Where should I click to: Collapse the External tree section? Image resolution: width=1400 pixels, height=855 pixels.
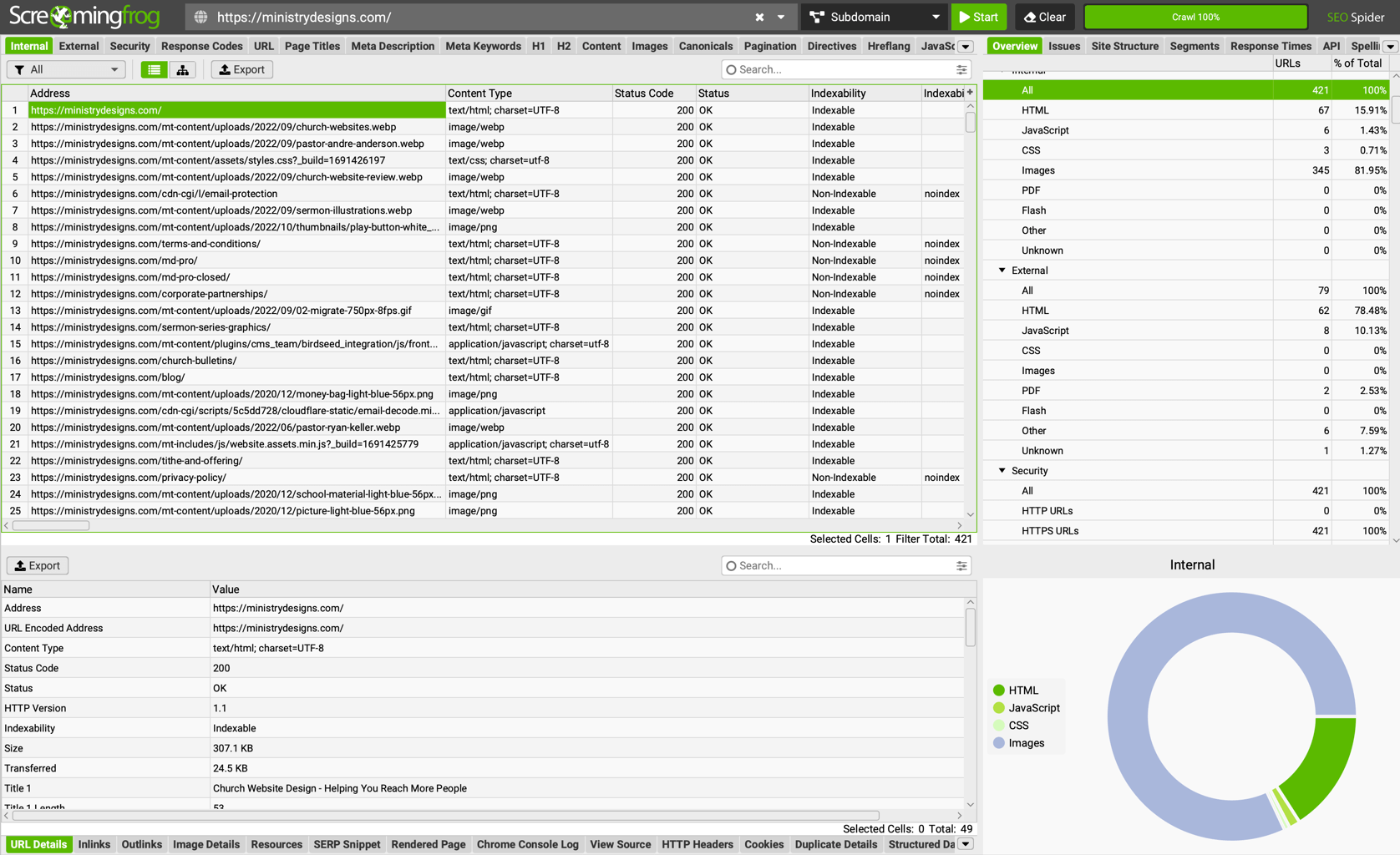pos(1002,271)
